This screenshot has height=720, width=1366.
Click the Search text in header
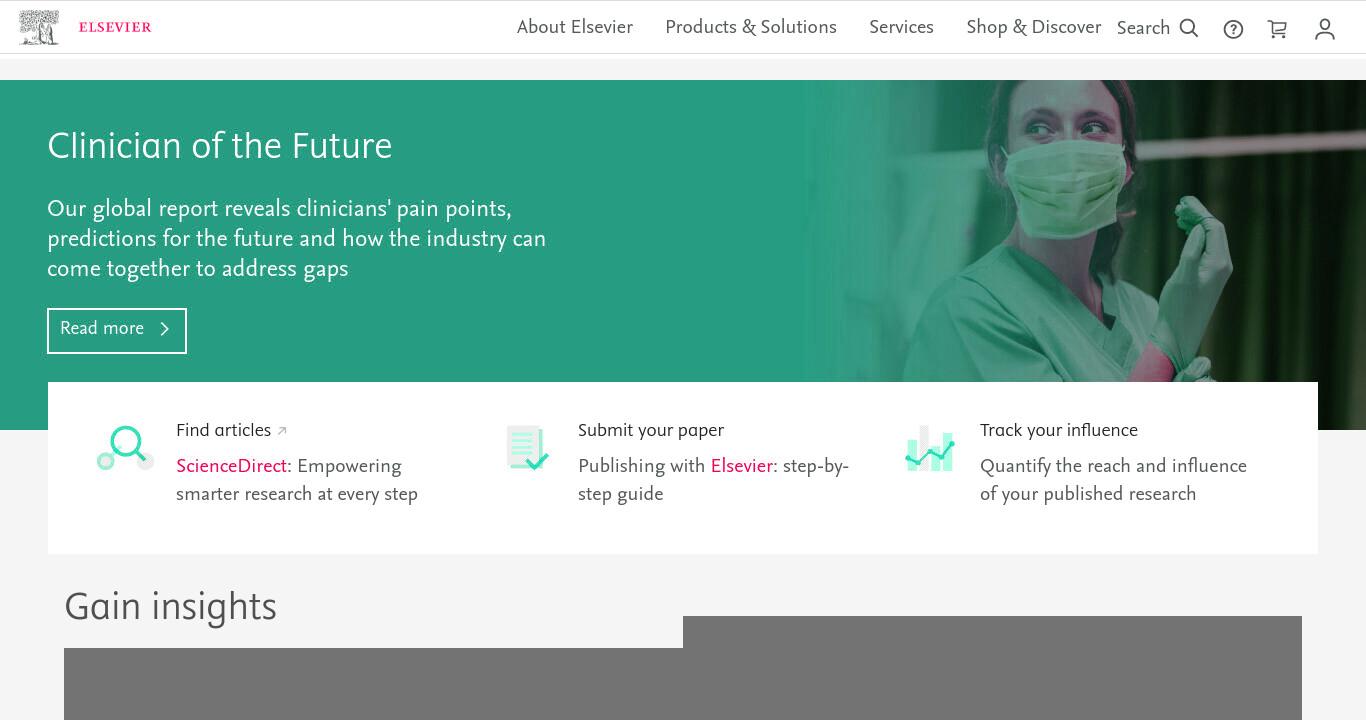tap(1143, 29)
